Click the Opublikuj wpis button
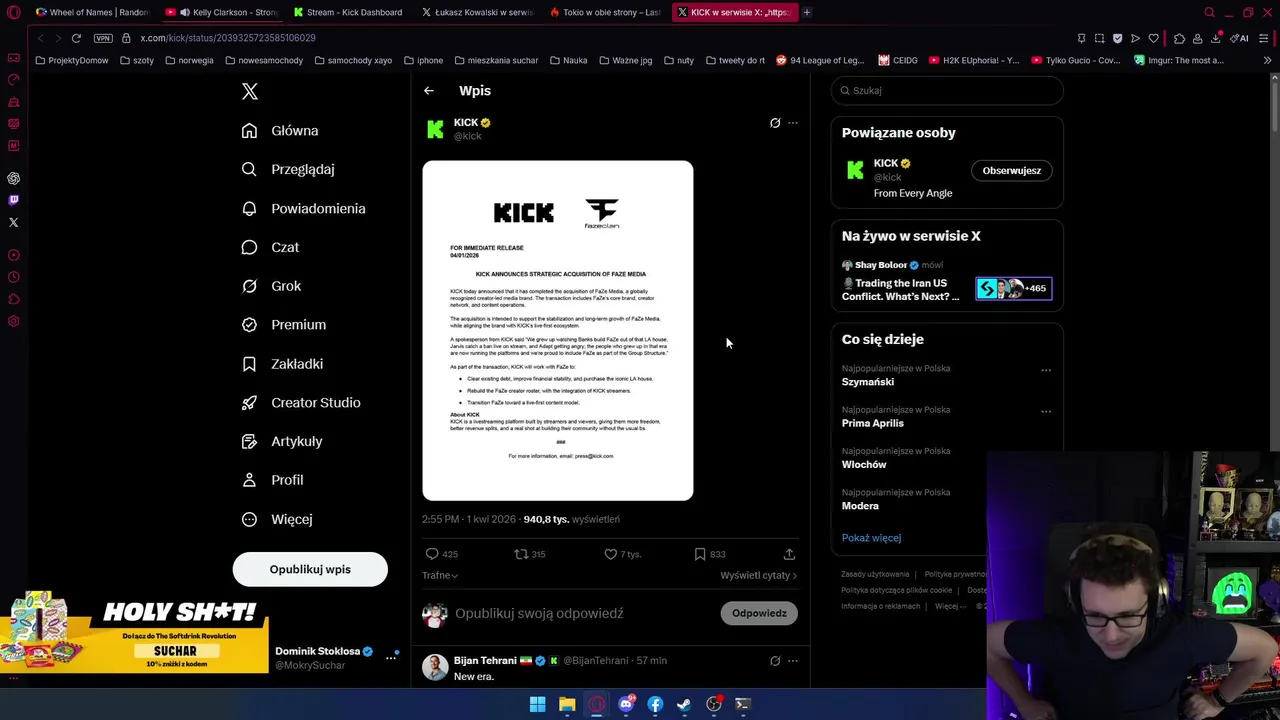 [x=310, y=569]
